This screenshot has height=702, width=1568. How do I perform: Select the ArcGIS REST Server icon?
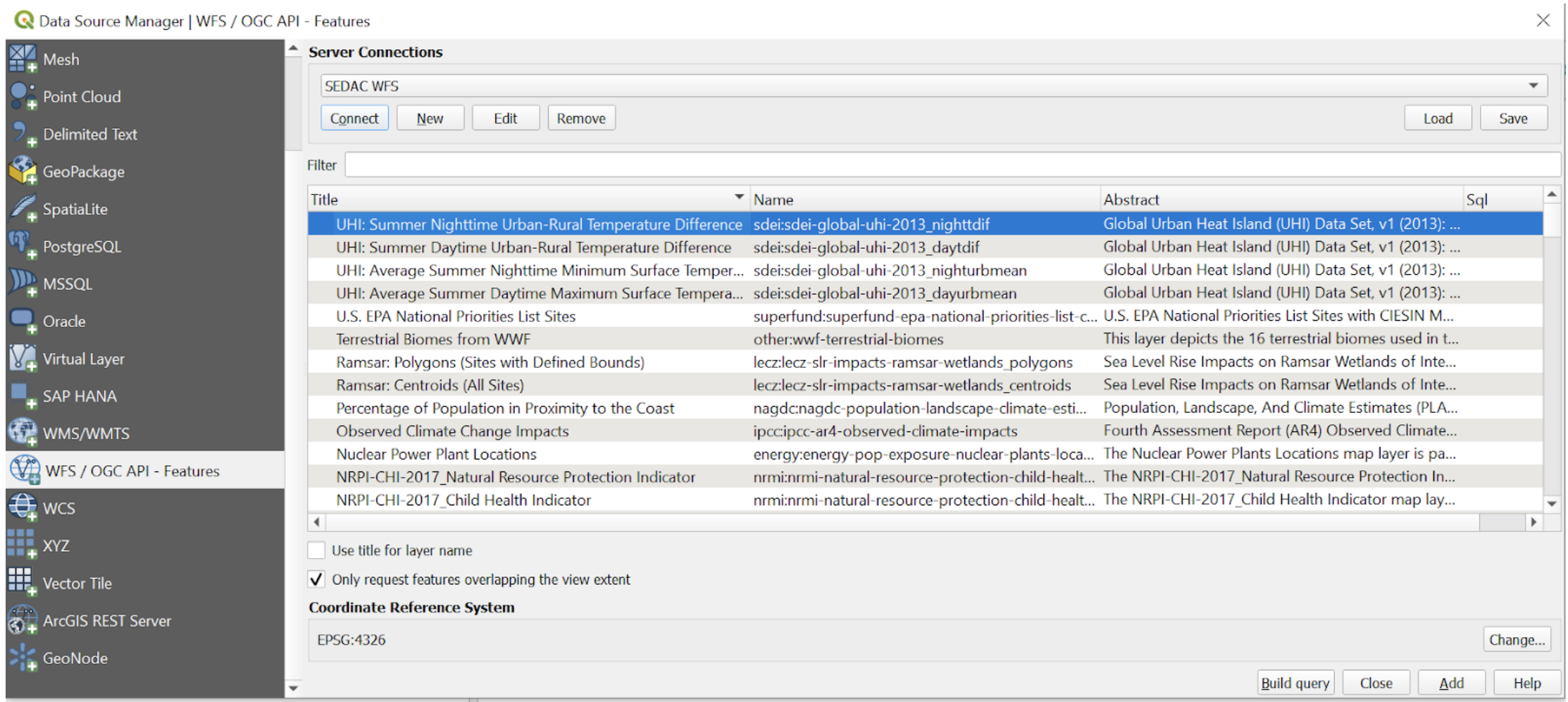(x=23, y=620)
